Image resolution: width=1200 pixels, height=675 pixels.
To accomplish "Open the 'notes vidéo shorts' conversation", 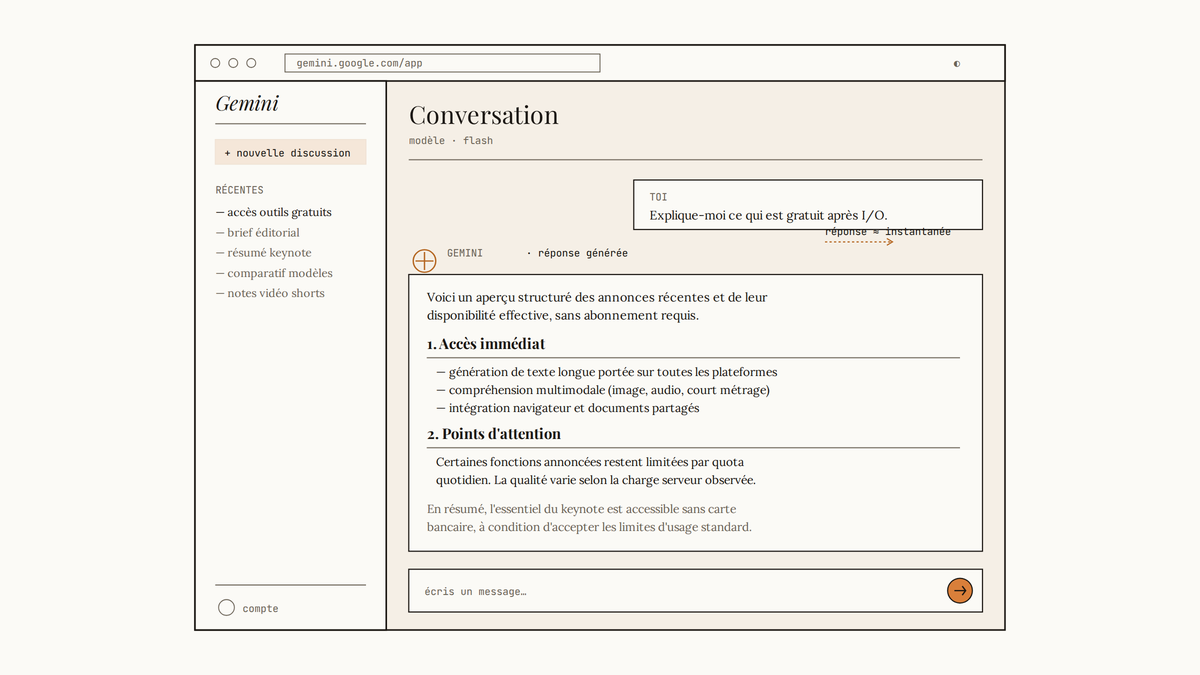I will tap(270, 293).
